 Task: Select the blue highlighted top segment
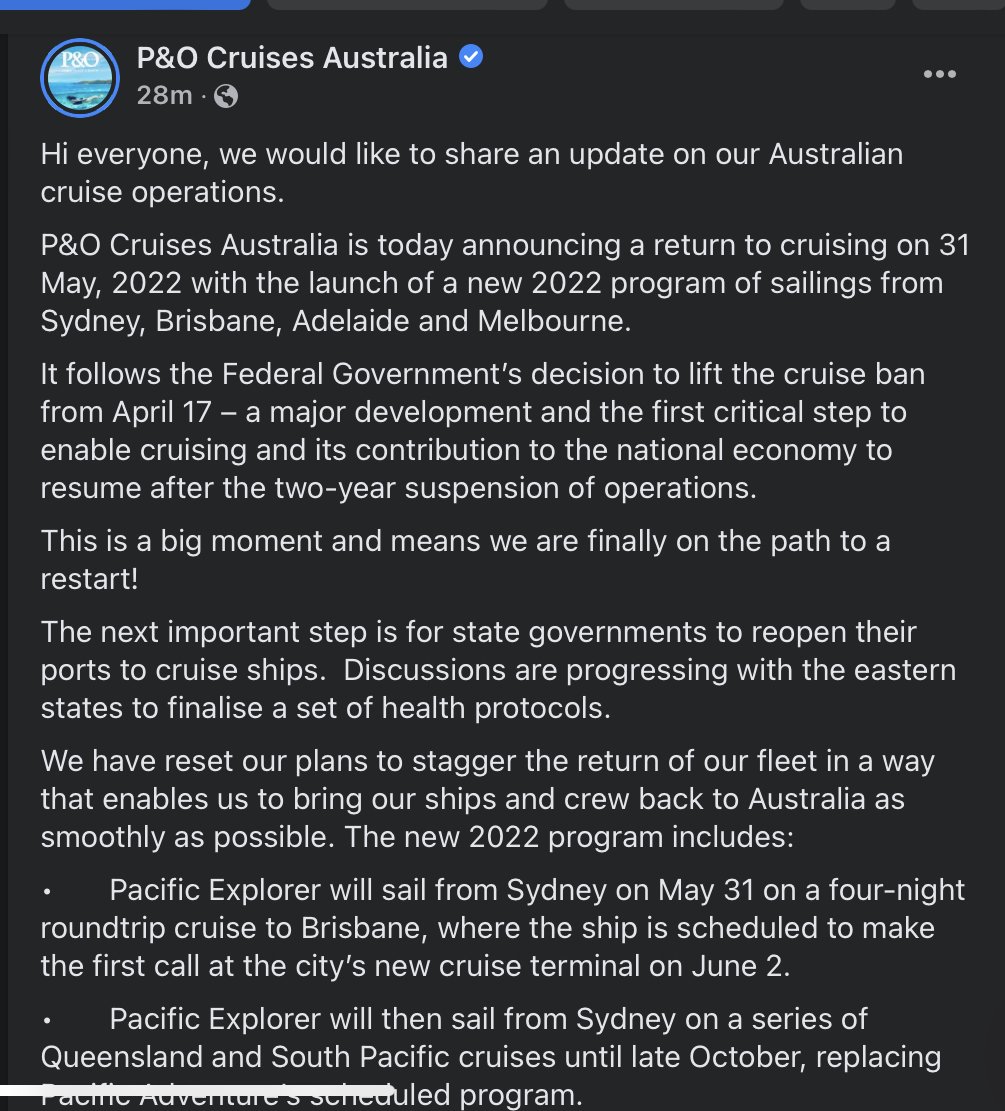point(125,4)
